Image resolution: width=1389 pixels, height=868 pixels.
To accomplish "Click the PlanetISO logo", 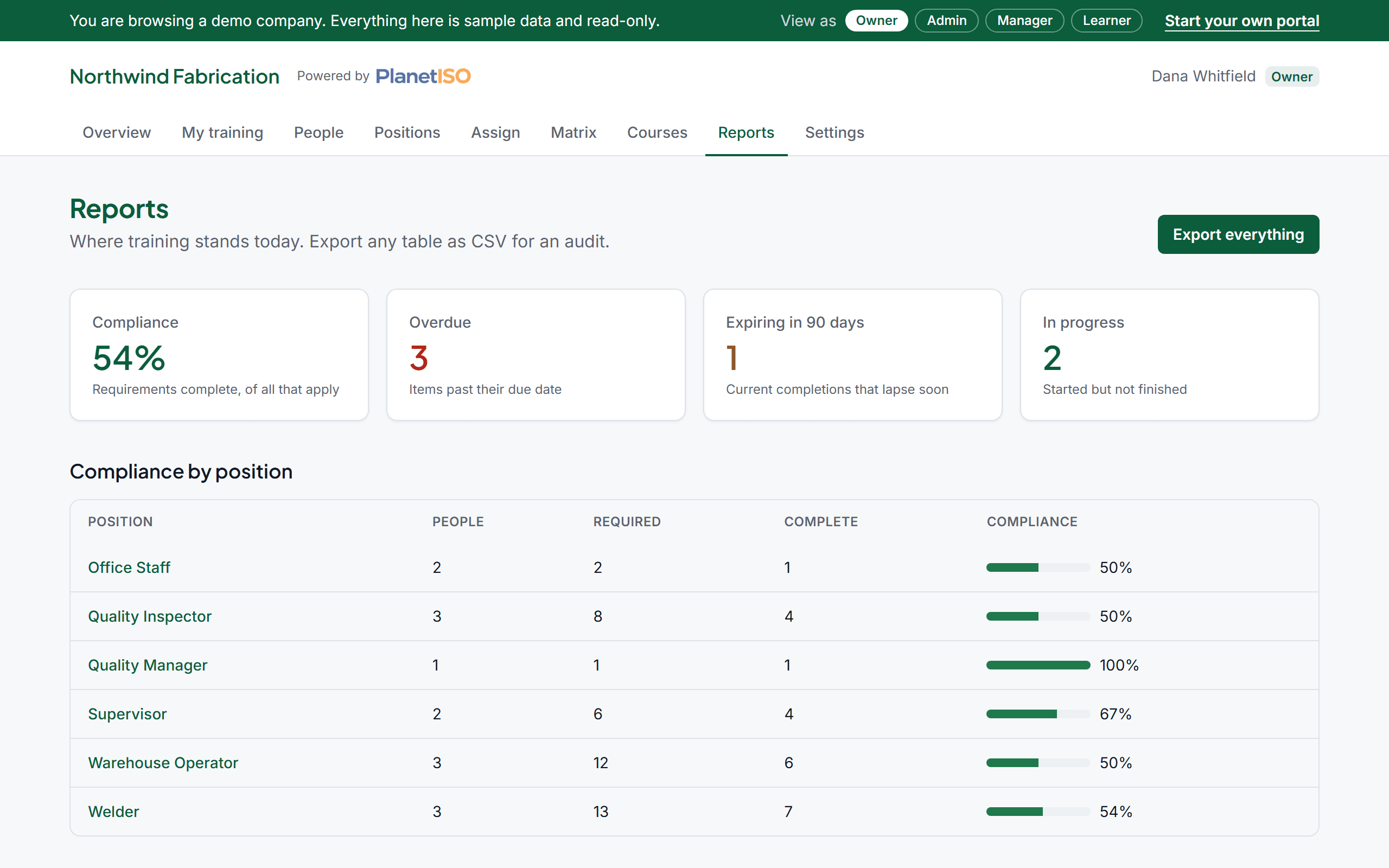I will 423,76.
